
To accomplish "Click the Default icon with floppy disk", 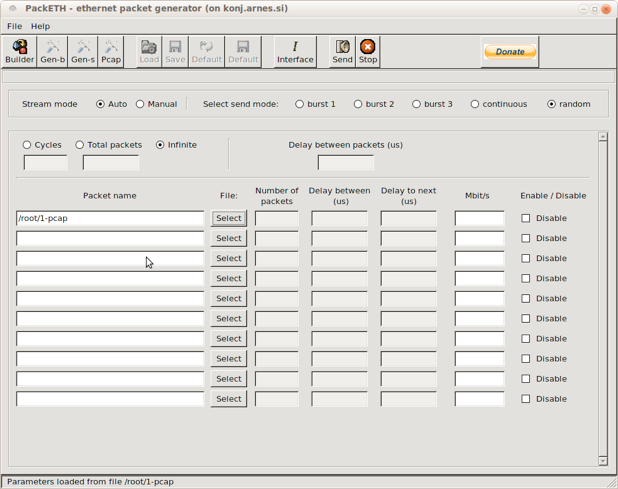I will click(x=243, y=52).
